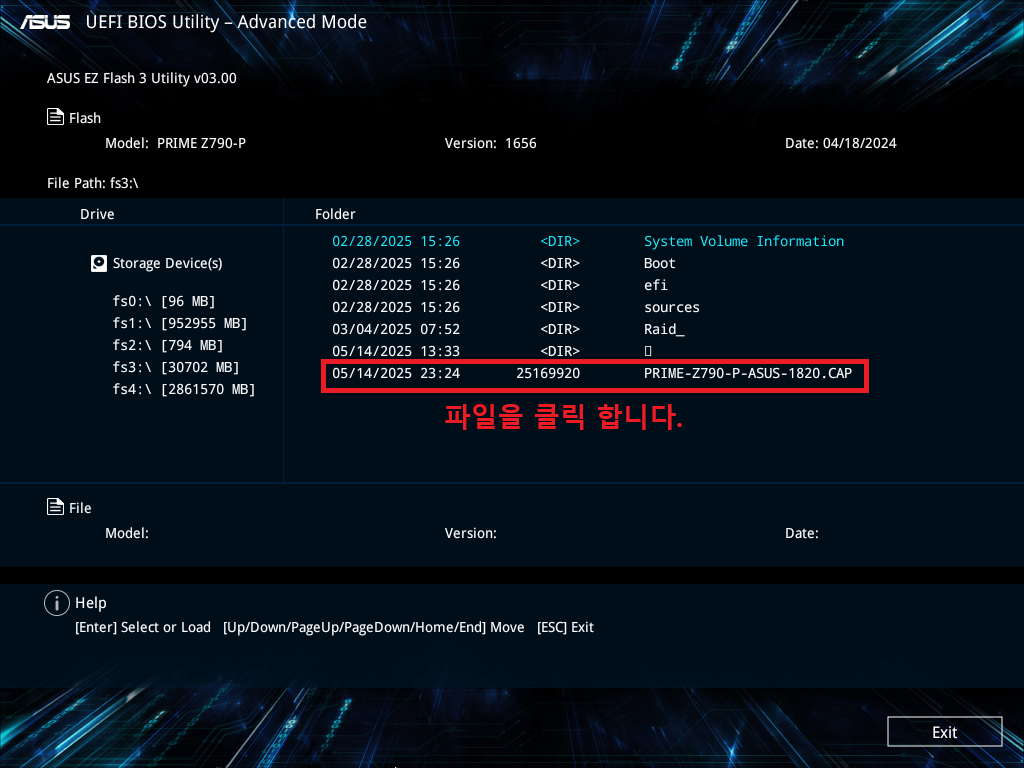Click the File Path: fs3:\ text
The width and height of the screenshot is (1024, 768).
93,183
